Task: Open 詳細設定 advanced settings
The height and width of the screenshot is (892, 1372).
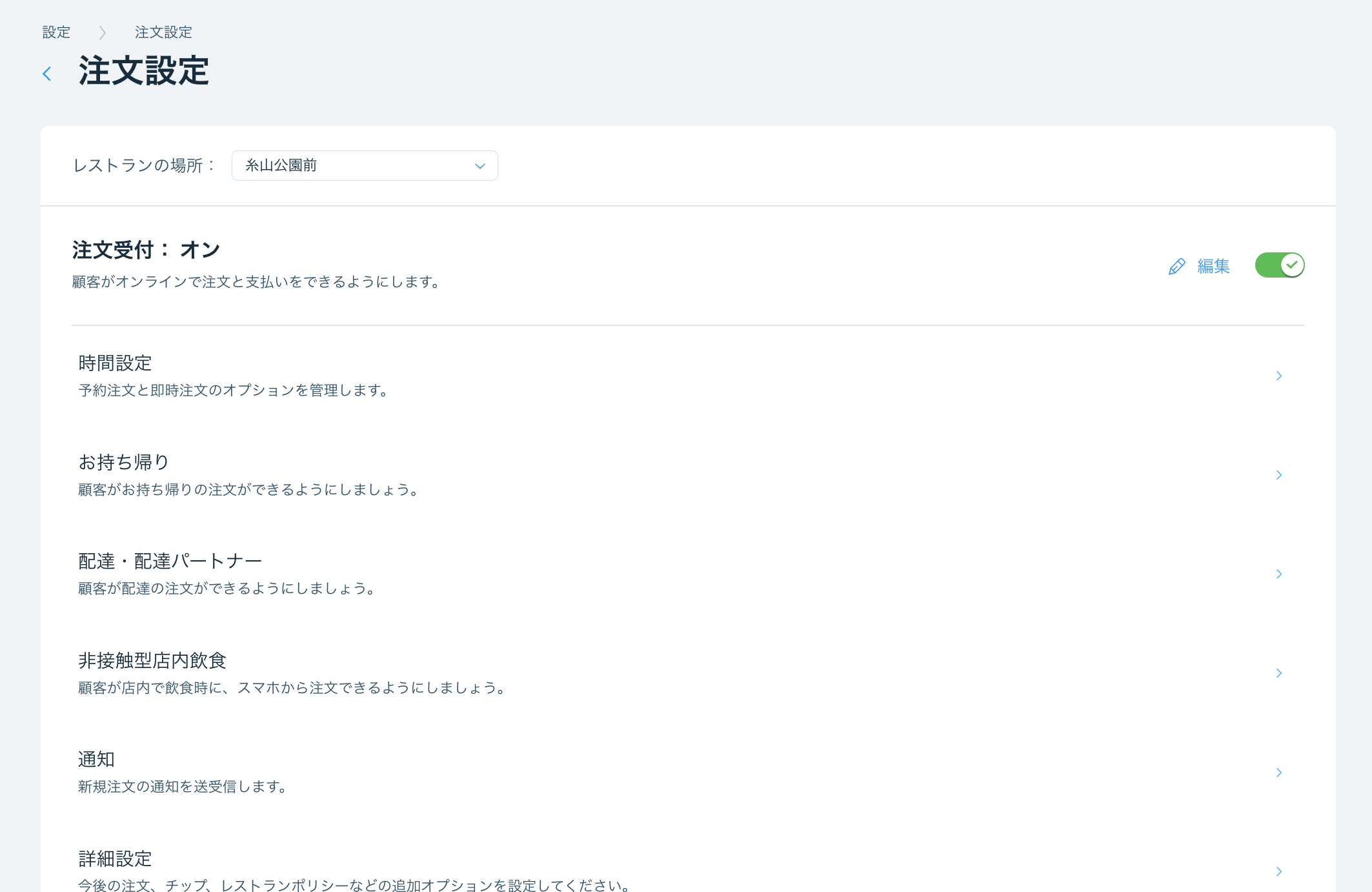Action: [x=116, y=858]
